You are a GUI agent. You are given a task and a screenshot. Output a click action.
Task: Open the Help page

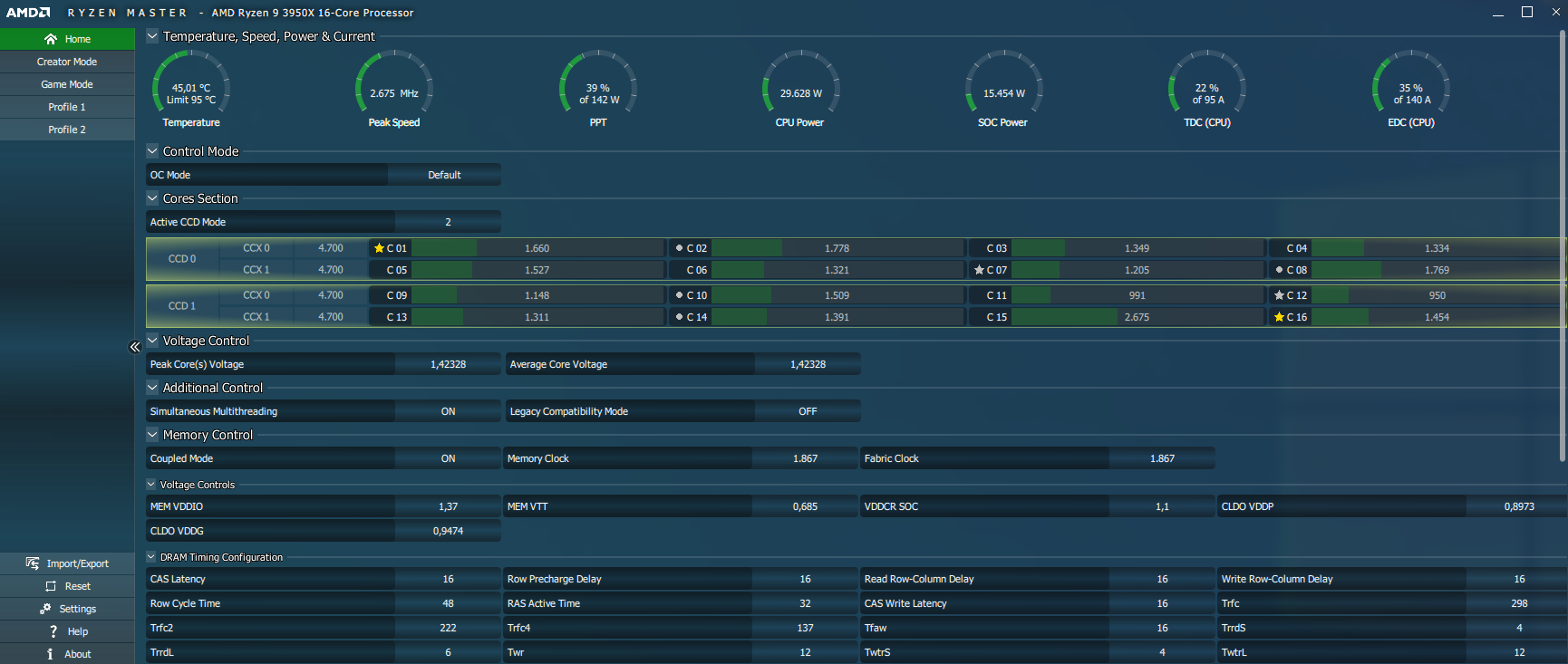pos(67,631)
